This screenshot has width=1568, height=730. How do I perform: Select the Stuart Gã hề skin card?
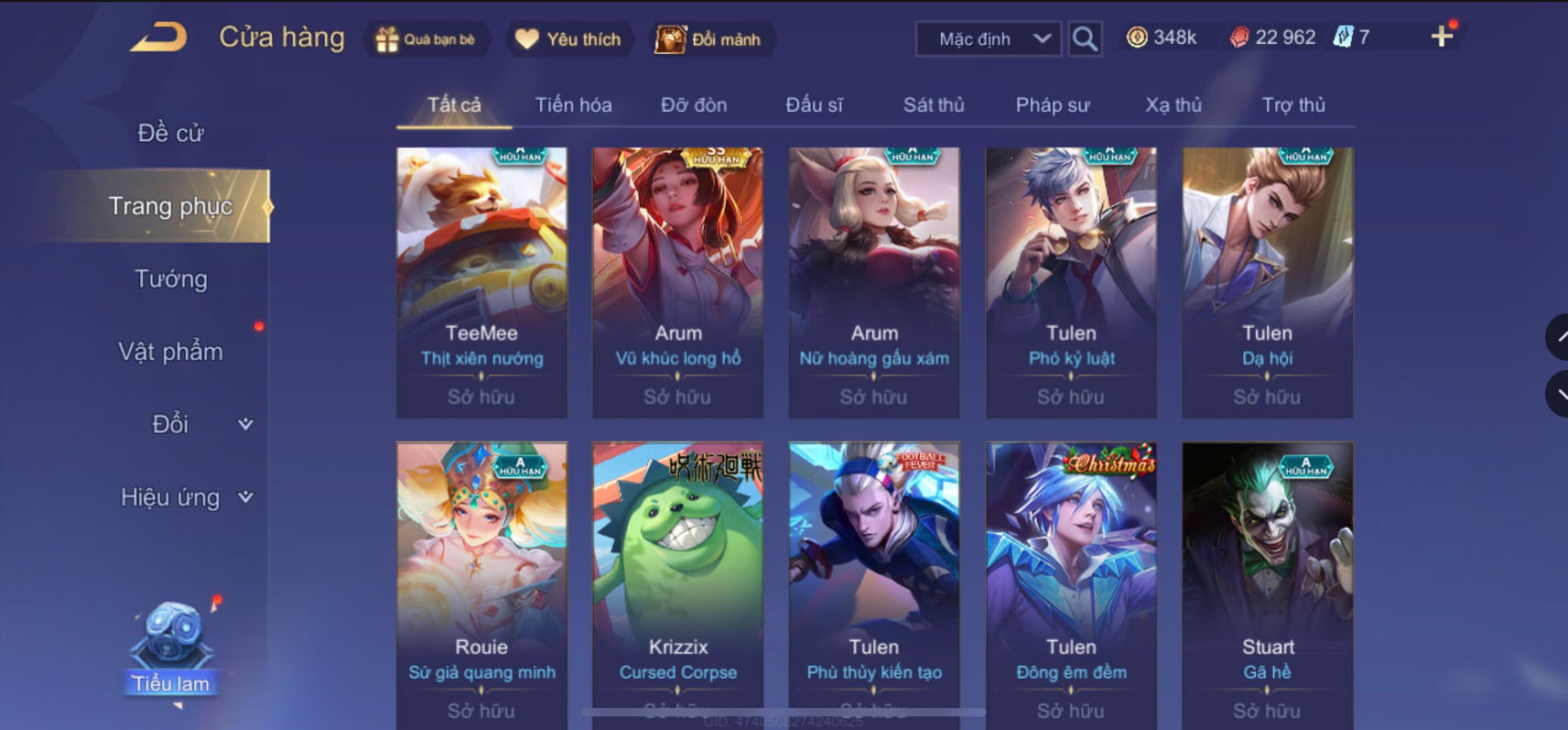[x=1268, y=586]
